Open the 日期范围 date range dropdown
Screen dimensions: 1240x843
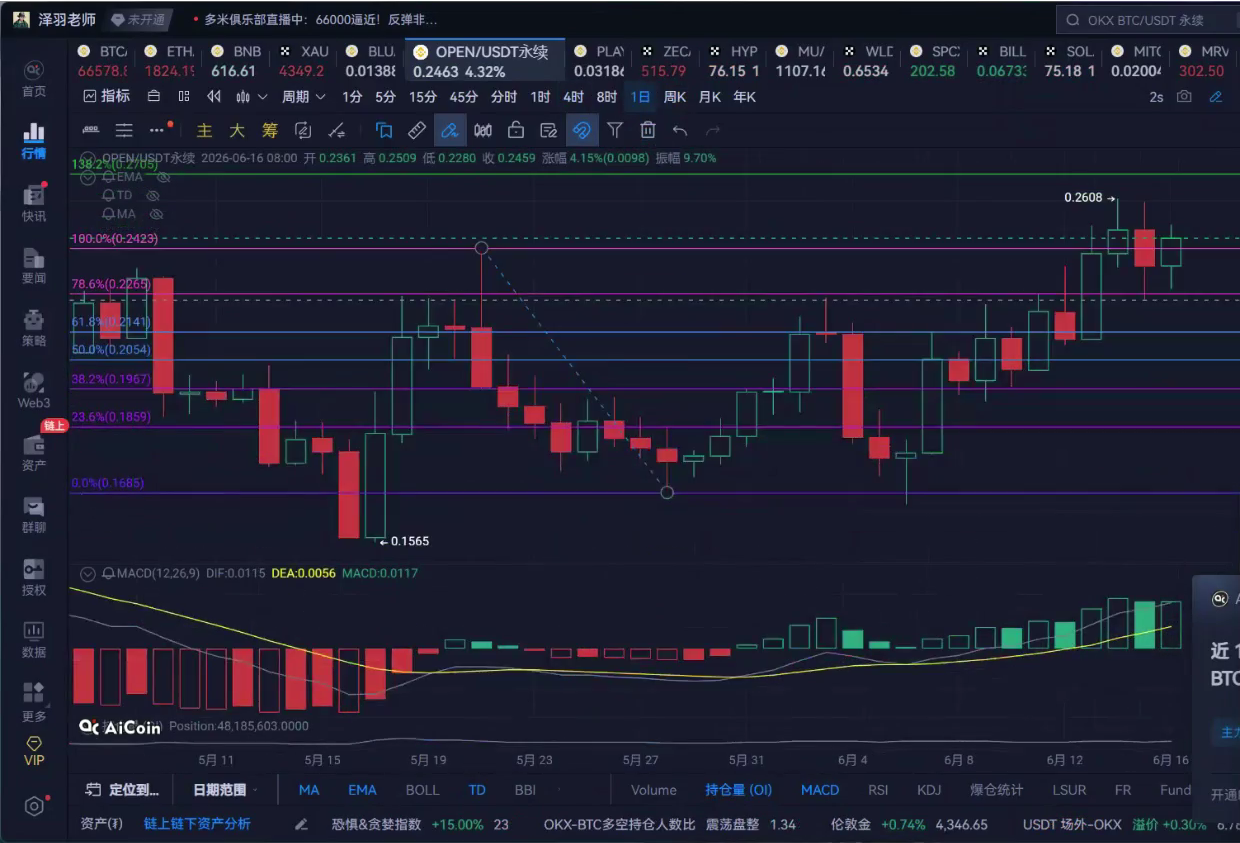[225, 790]
